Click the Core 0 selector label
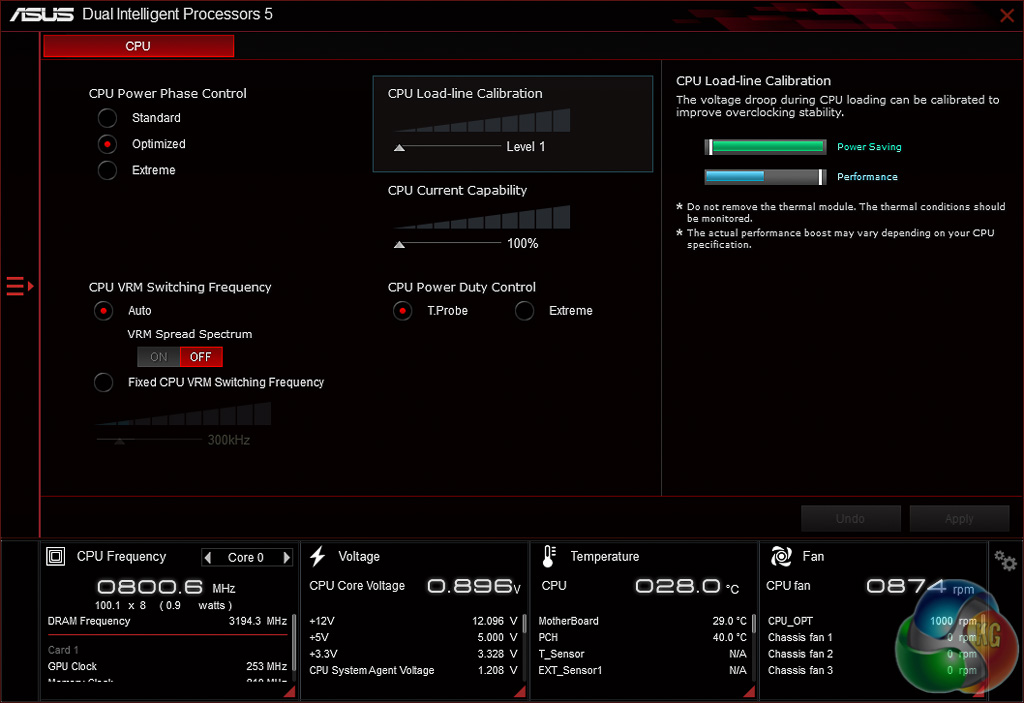Viewport: 1024px width, 703px height. (246, 557)
